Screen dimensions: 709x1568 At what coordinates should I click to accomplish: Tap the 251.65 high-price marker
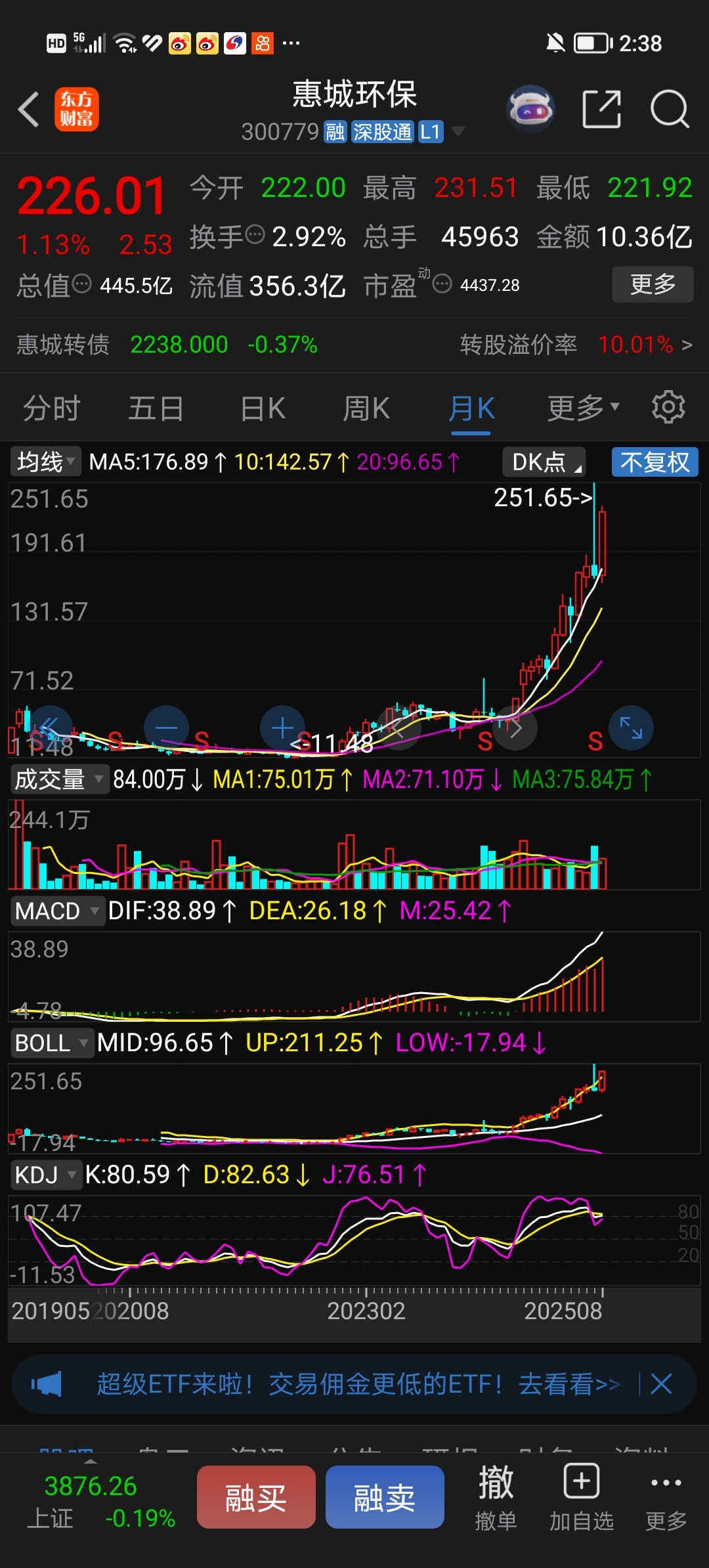point(543,497)
